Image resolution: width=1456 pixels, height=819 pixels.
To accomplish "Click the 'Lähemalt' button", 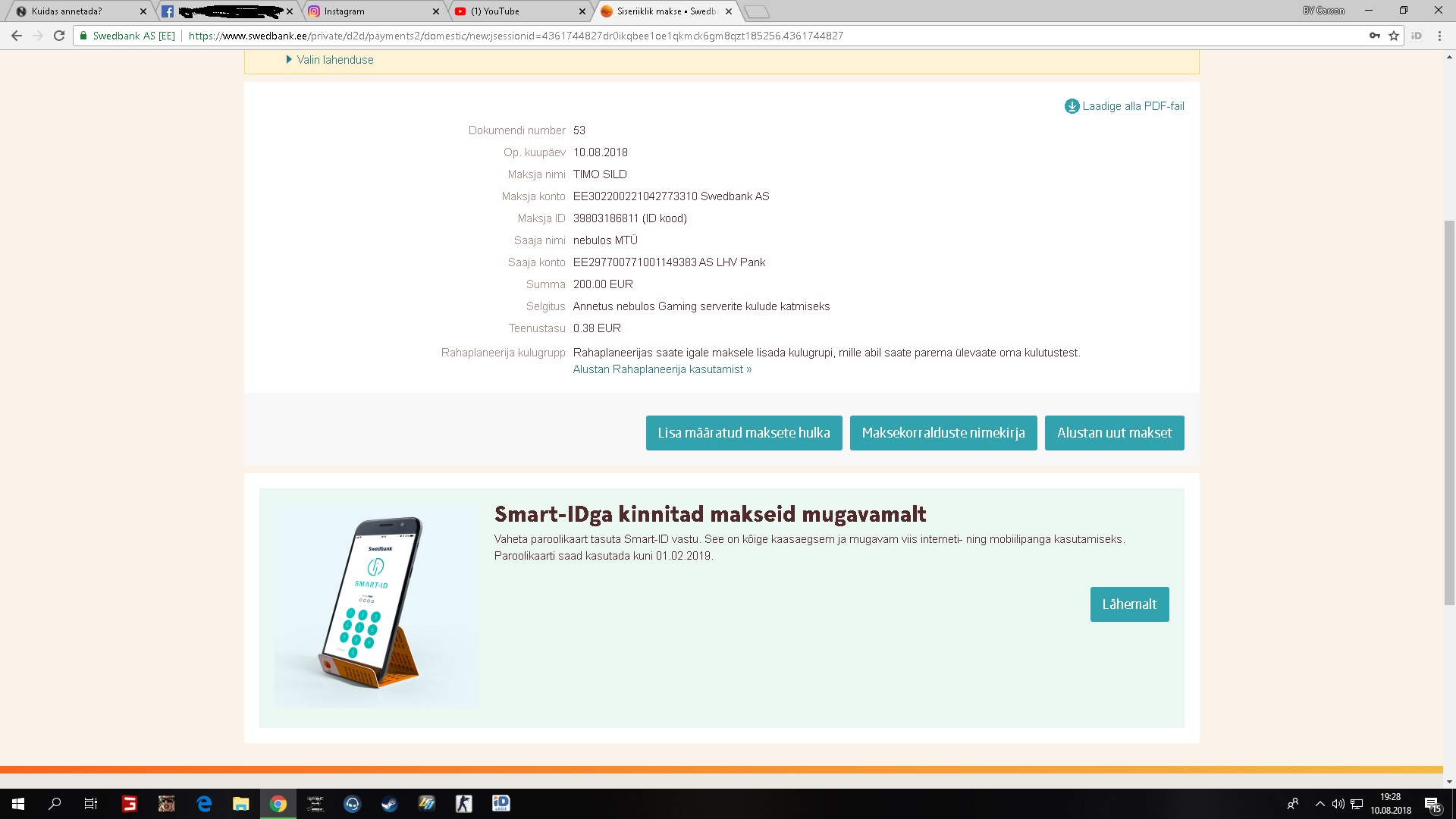I will tap(1130, 604).
